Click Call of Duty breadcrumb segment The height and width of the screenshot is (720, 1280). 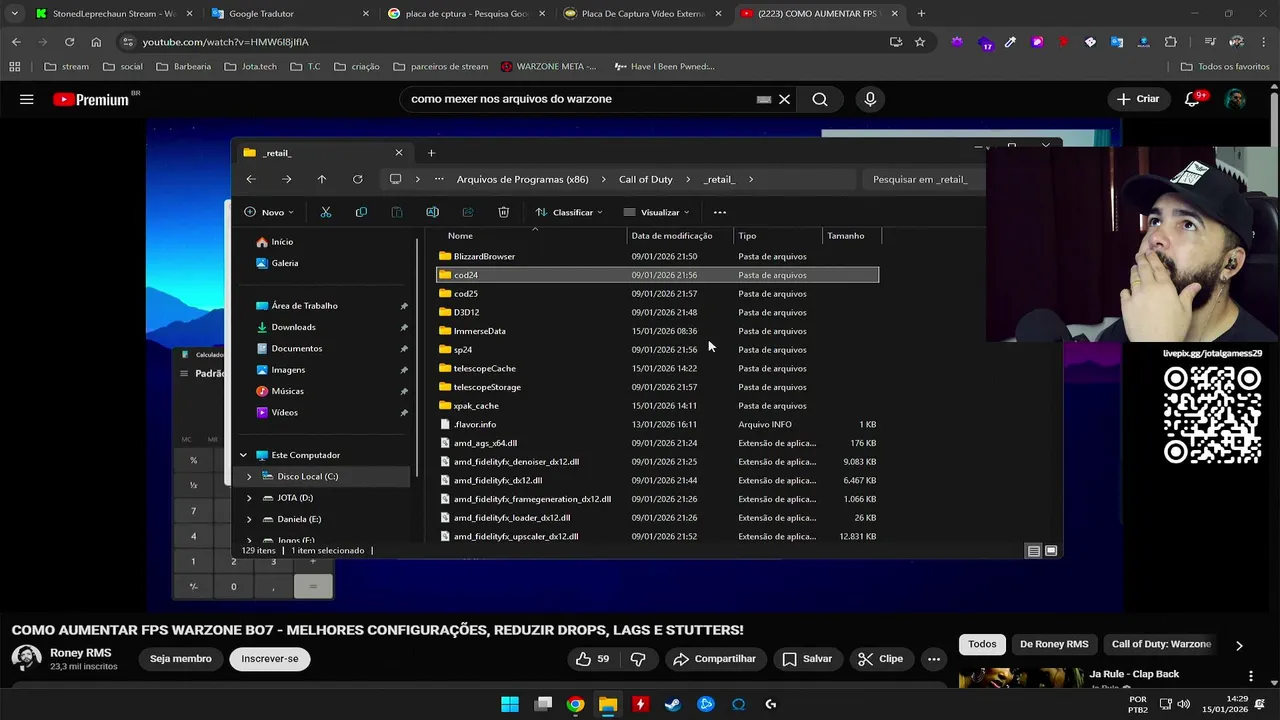click(x=645, y=180)
